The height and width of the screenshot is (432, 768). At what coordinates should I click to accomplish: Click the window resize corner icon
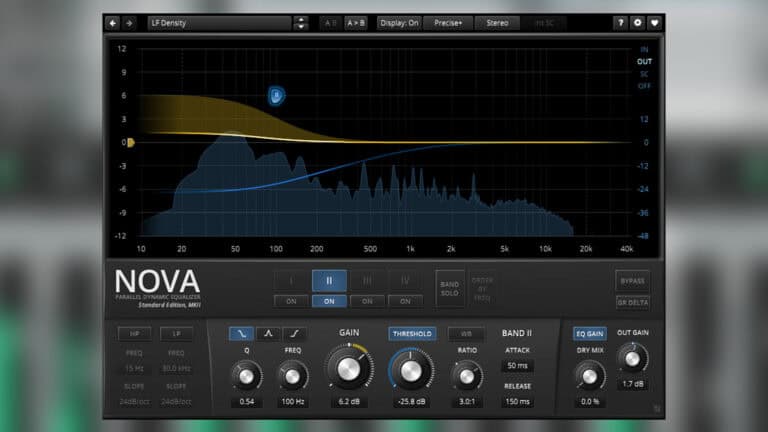pos(657,409)
